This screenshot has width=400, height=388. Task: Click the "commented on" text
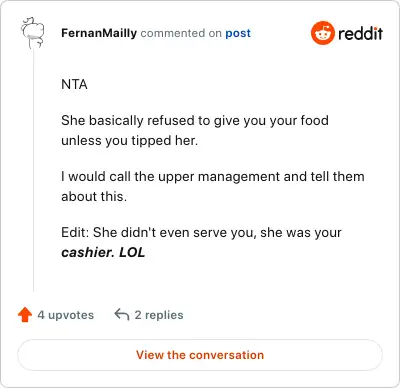(181, 33)
